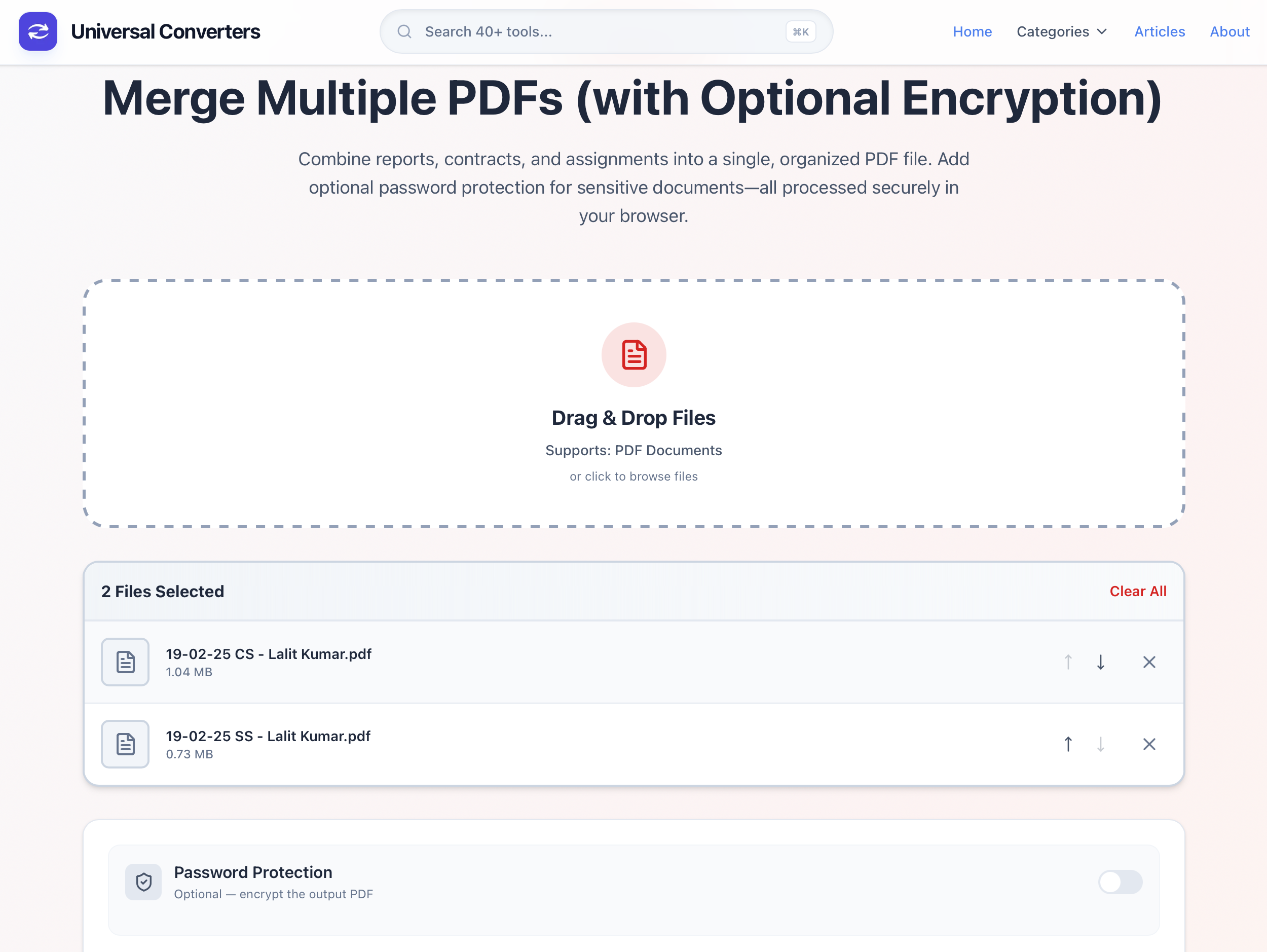Open the Articles section
Screen dimensions: 1267x952
(1160, 31)
